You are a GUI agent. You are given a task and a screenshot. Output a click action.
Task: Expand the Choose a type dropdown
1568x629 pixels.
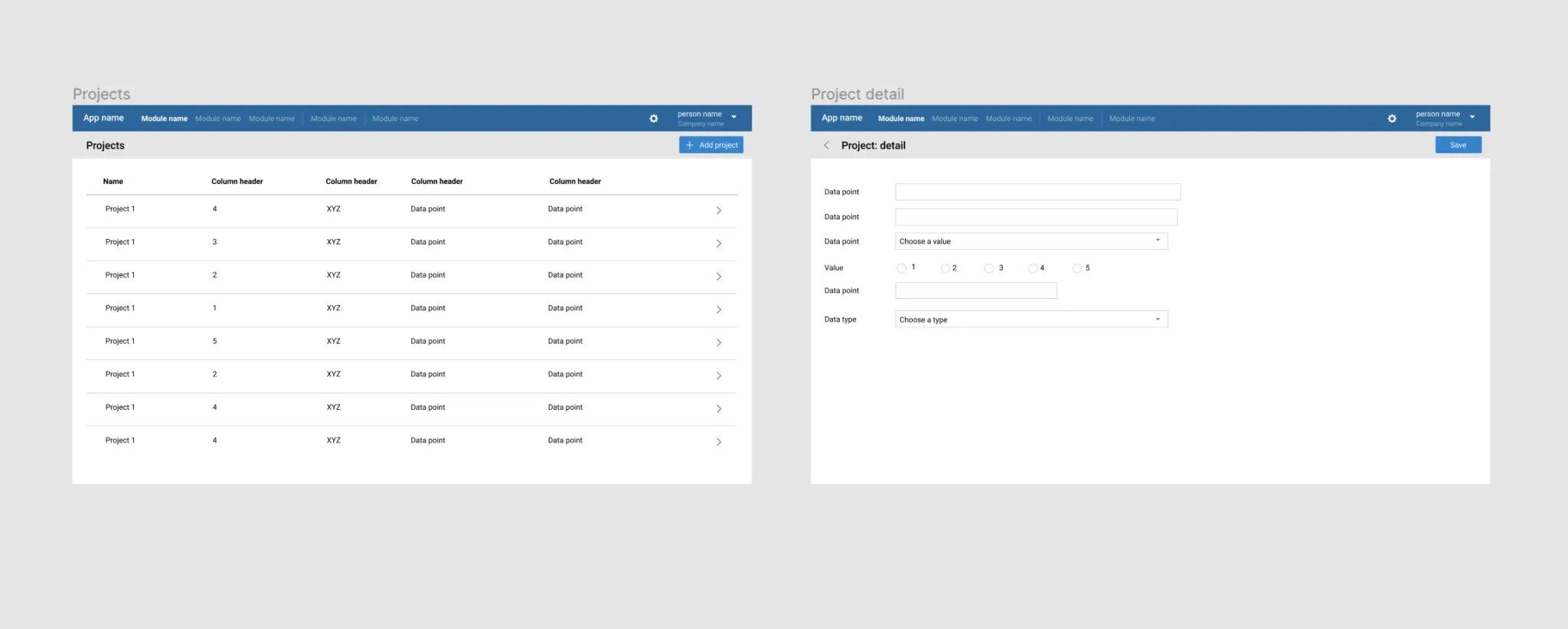pos(1031,319)
